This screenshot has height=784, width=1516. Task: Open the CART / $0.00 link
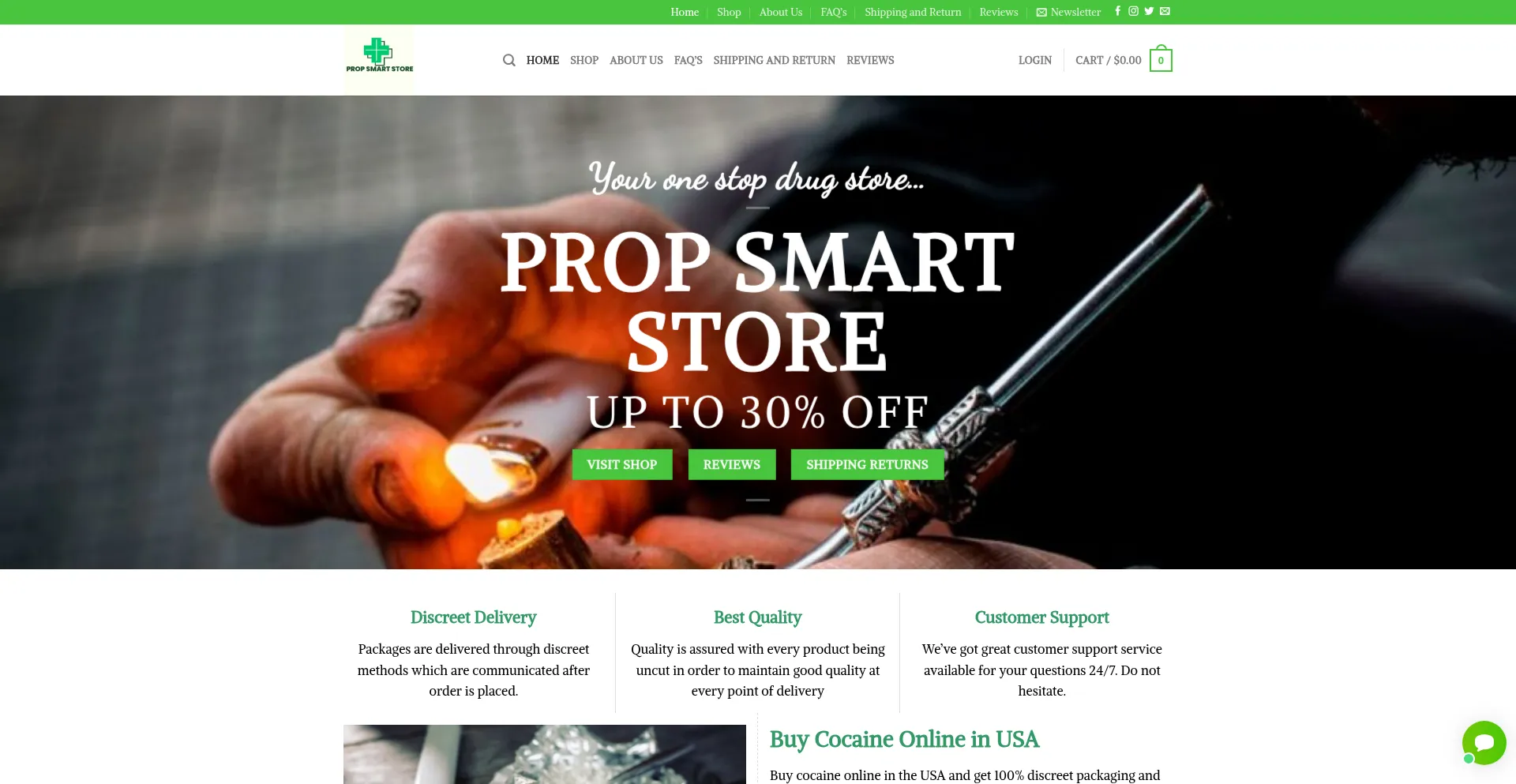1109,60
